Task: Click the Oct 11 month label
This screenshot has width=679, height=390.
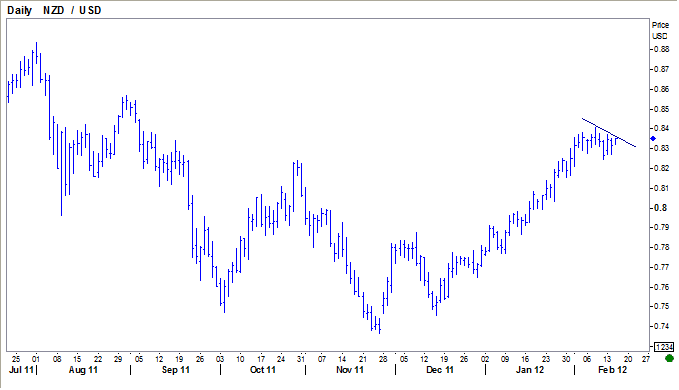Action: (x=263, y=370)
